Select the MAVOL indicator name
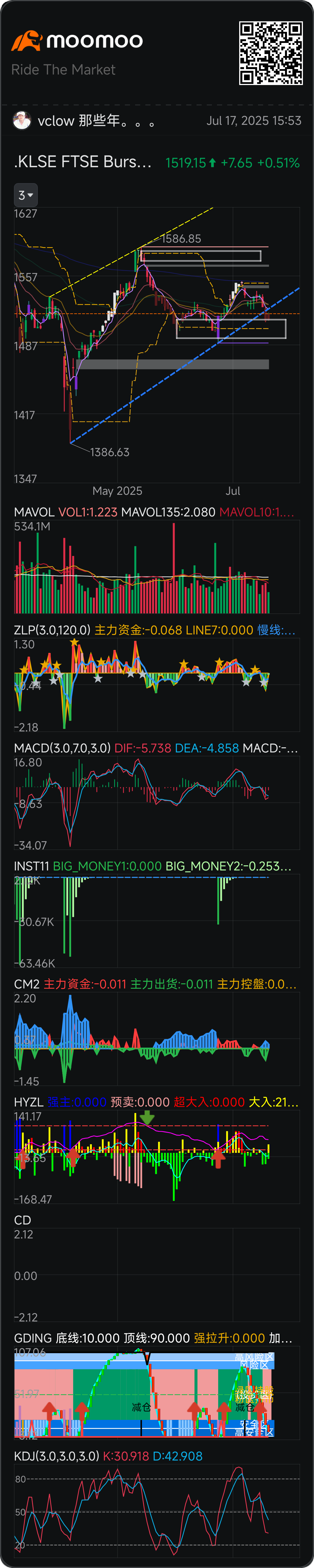Screen dimensions: 314x1568 [34, 512]
